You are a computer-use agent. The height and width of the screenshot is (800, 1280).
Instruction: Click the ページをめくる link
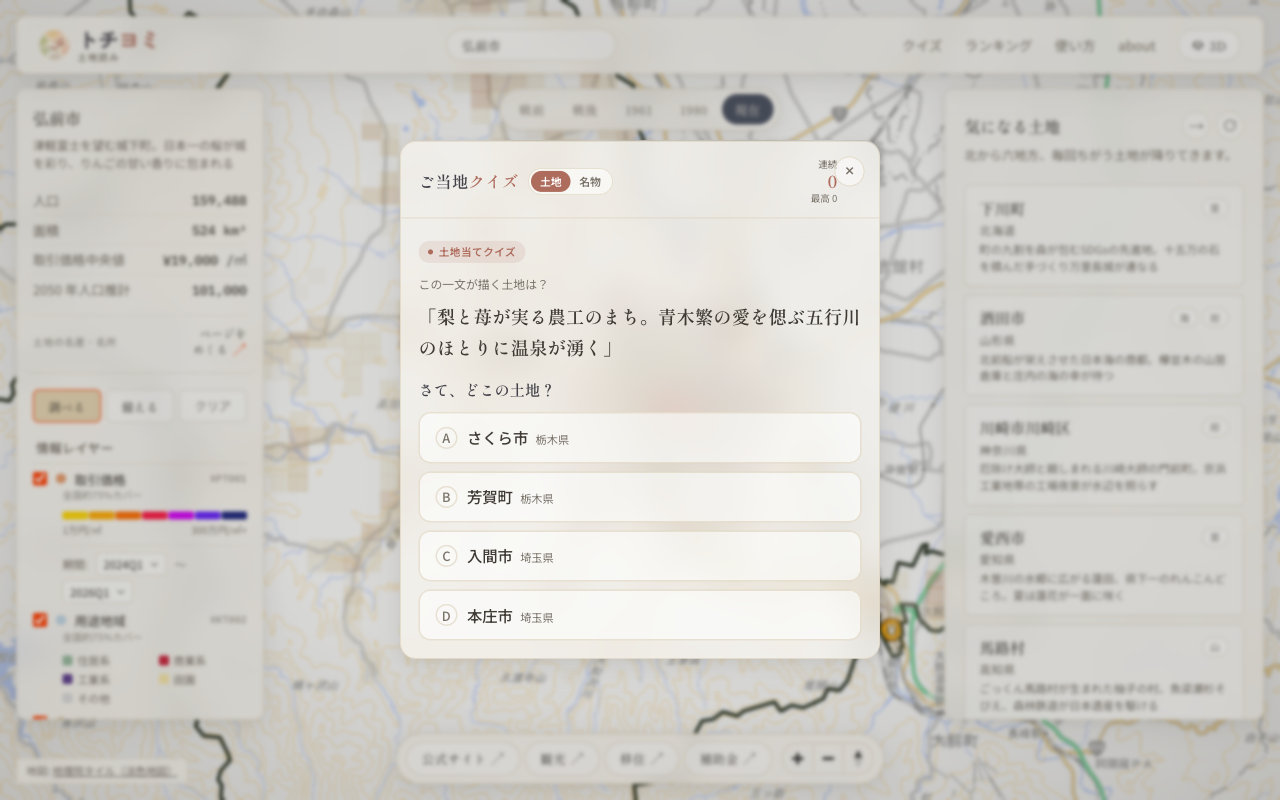[222, 342]
